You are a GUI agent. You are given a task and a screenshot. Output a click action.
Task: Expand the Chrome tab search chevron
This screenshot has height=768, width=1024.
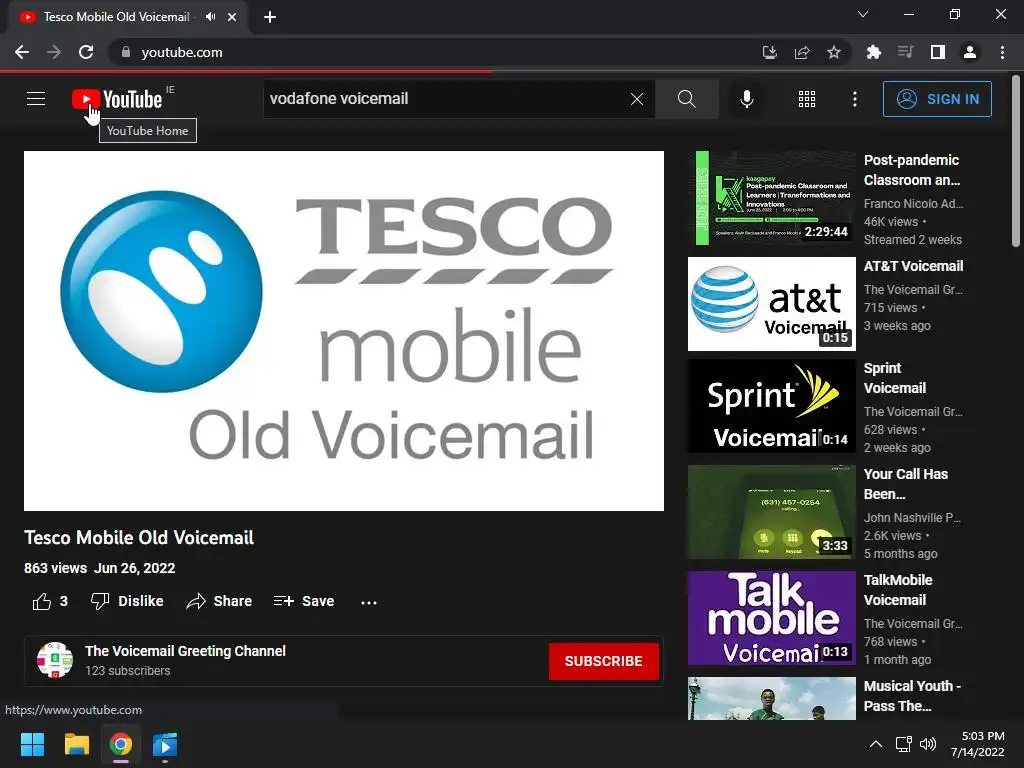[863, 14]
